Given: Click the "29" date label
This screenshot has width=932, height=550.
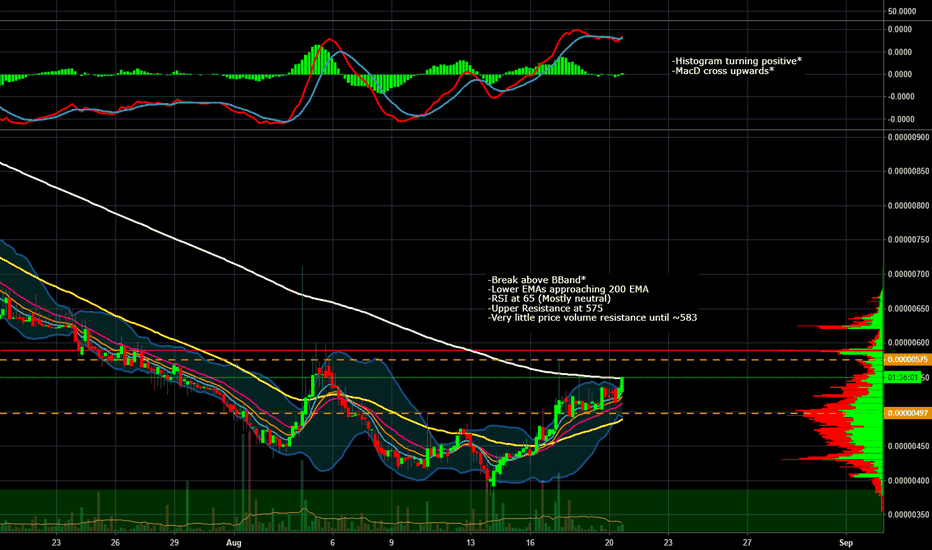Looking at the screenshot, I should click(x=174, y=543).
